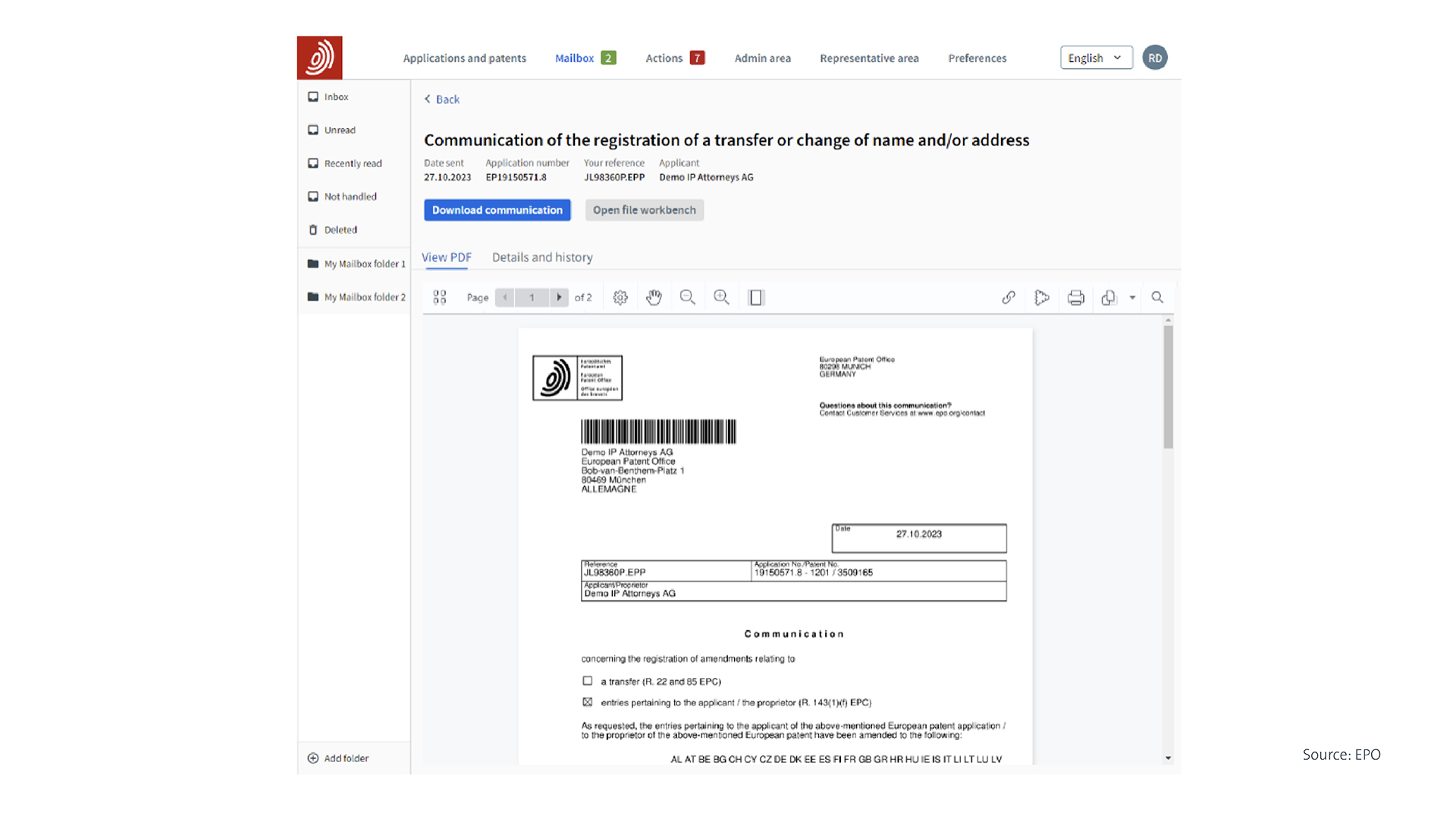Open the Actions menu item
The width and height of the screenshot is (1456, 819).
pyautogui.click(x=664, y=58)
